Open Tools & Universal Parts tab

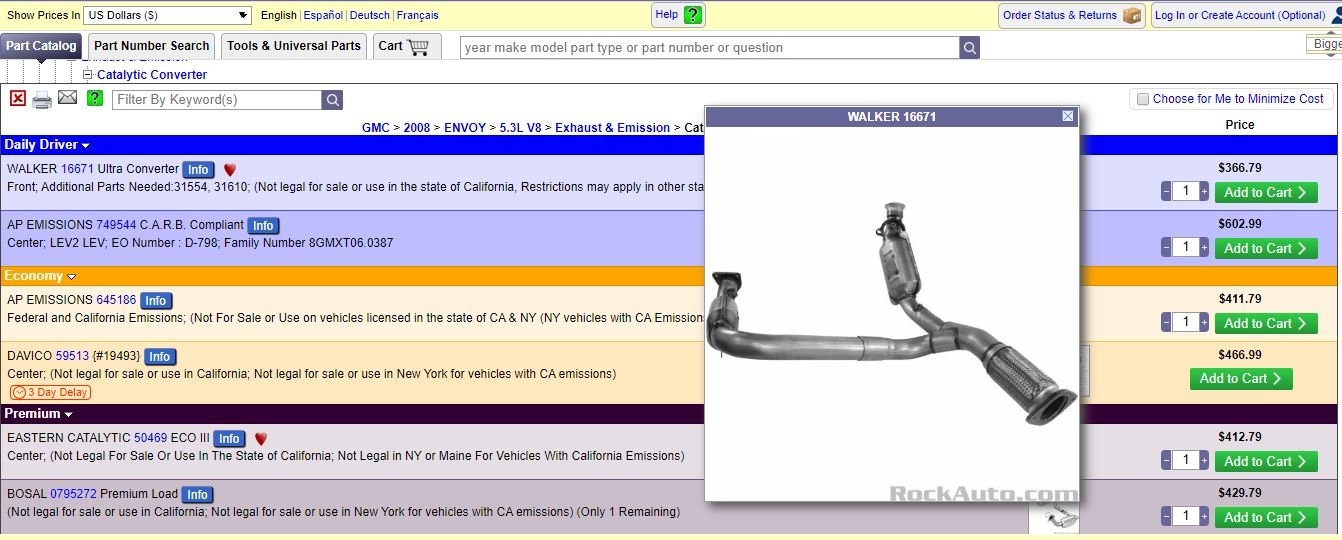point(294,46)
